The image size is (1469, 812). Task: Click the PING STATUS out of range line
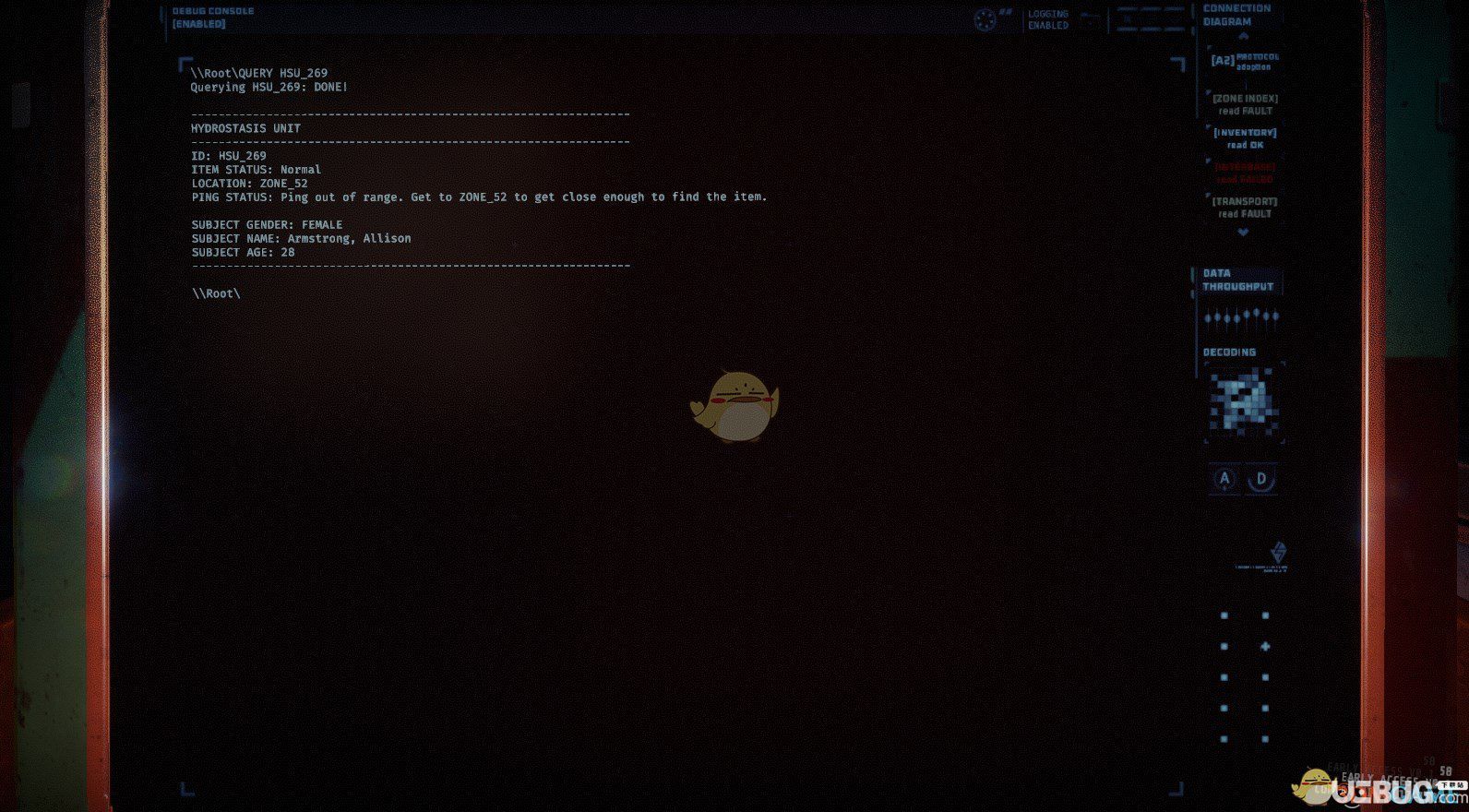(x=479, y=197)
